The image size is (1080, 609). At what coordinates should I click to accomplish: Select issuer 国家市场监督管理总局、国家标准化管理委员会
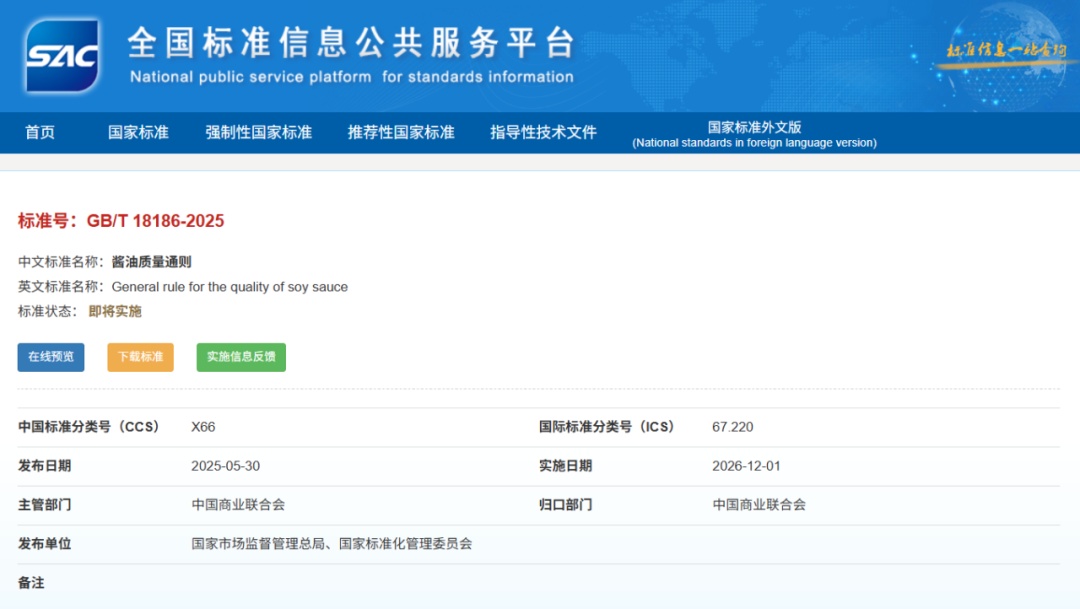click(332, 544)
